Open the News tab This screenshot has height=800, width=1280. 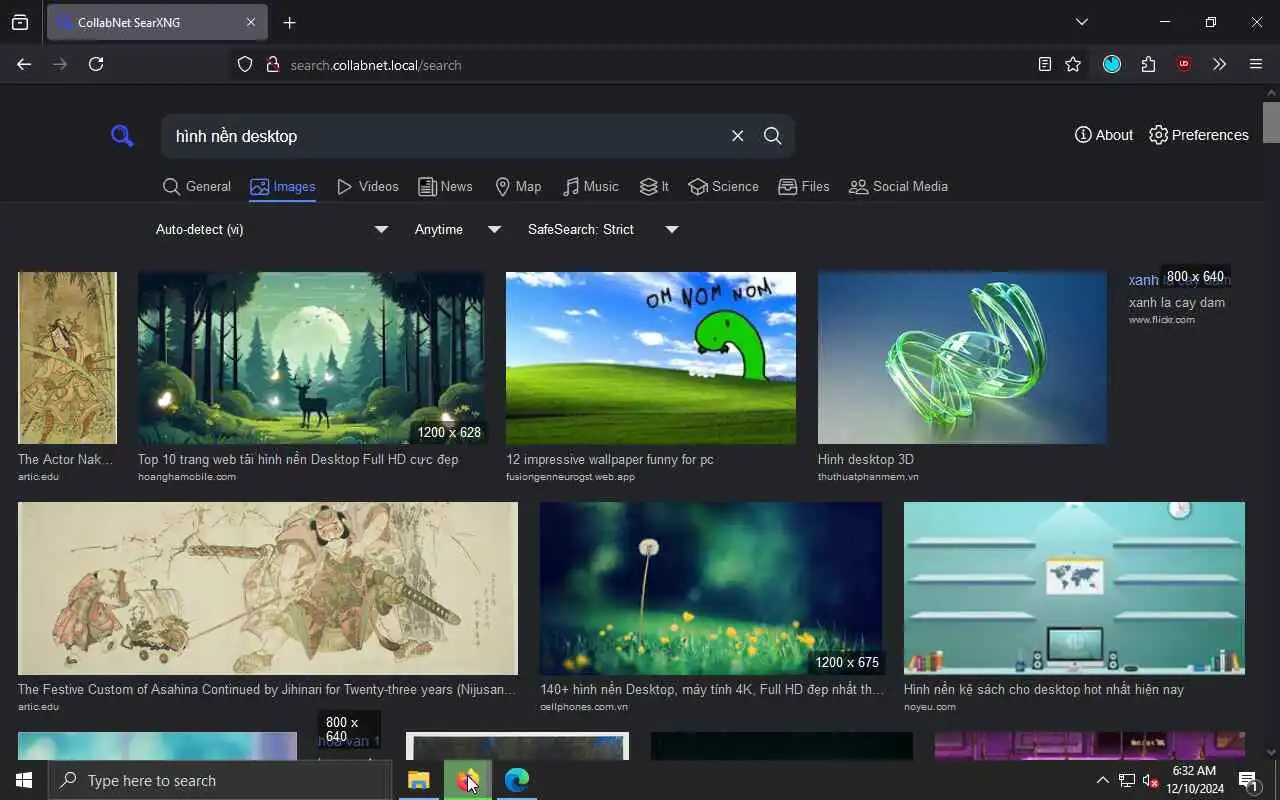point(445,187)
